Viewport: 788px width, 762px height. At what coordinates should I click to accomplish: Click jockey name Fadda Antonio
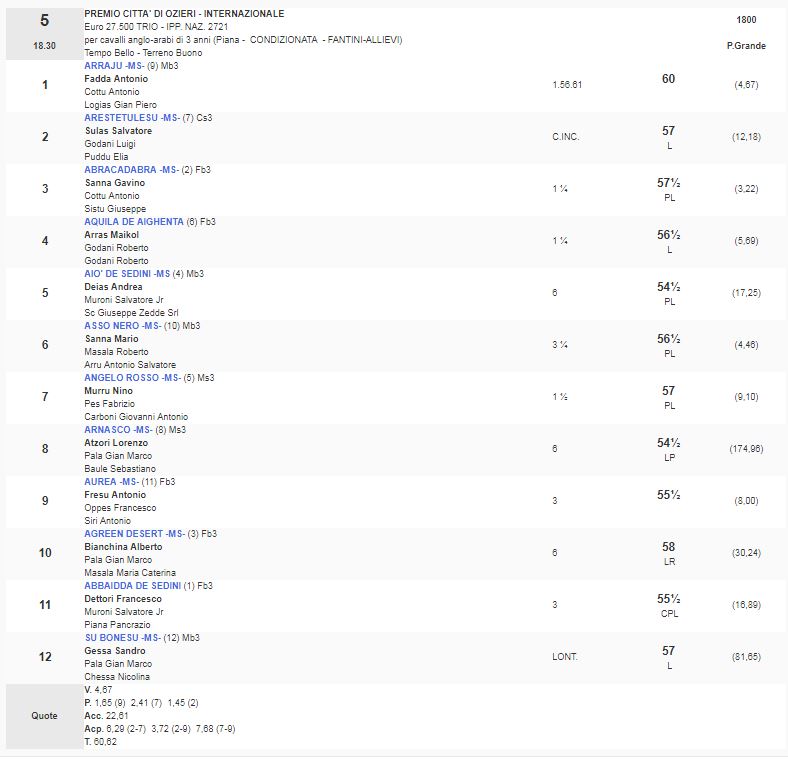click(116, 79)
